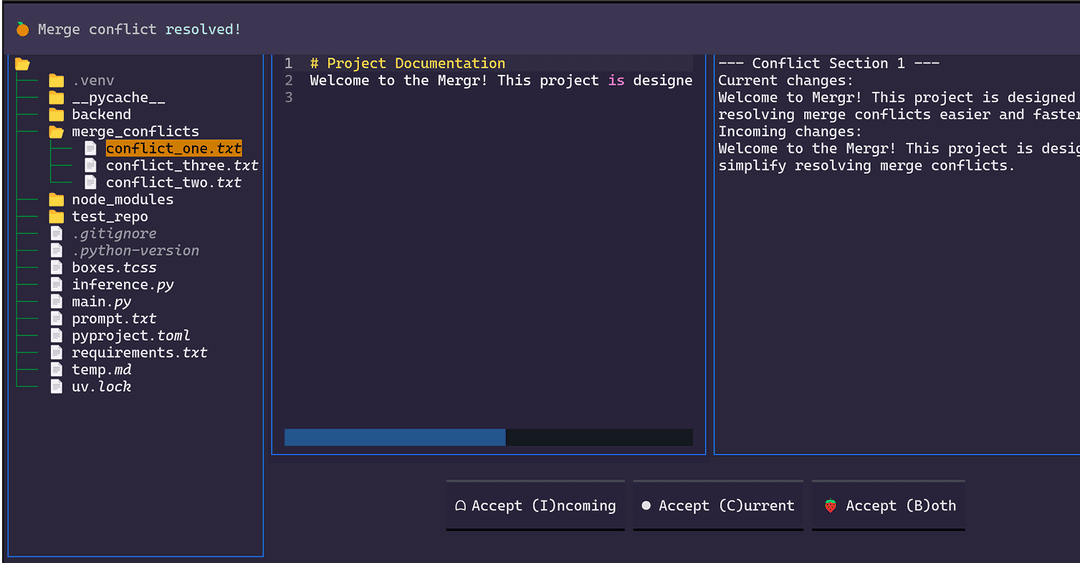Expand the node_modules folder
The image size is (1080, 563).
pos(122,200)
